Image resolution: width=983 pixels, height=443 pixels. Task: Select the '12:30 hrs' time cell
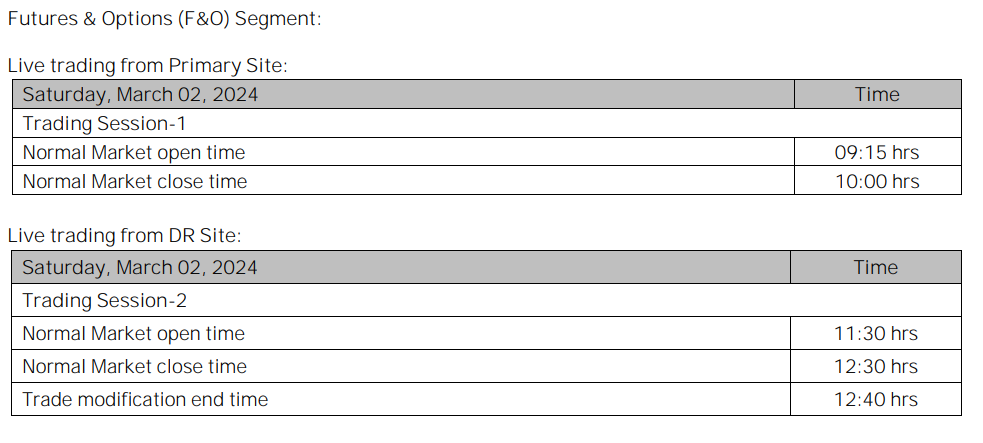coord(876,366)
